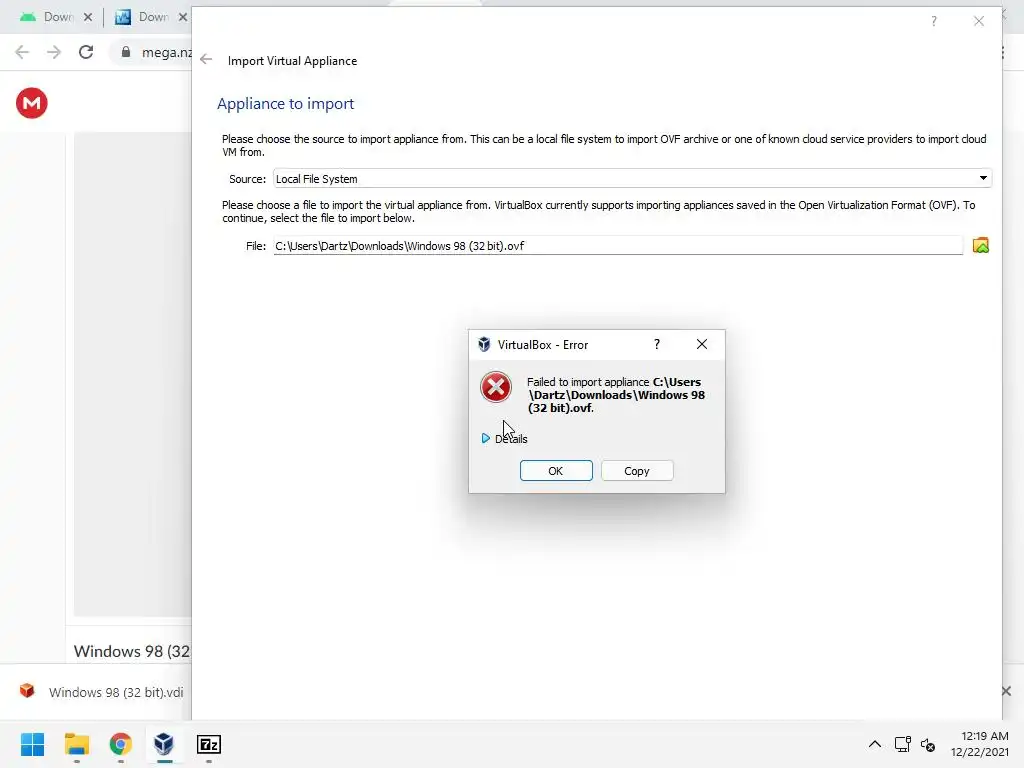Image resolution: width=1024 pixels, height=768 pixels.
Task: Click the Appliance to import heading
Action: coord(285,104)
